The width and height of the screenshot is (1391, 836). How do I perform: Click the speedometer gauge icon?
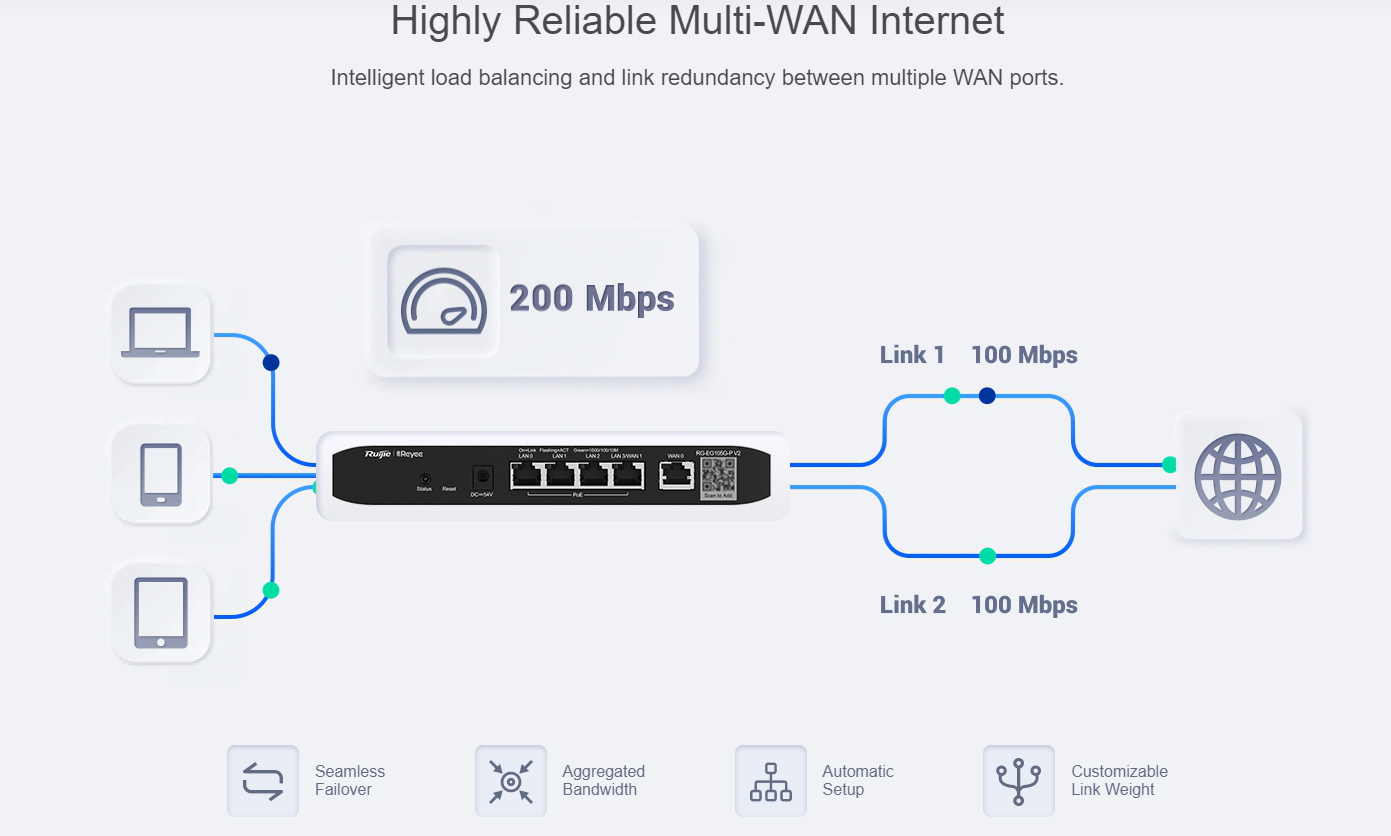(x=444, y=301)
